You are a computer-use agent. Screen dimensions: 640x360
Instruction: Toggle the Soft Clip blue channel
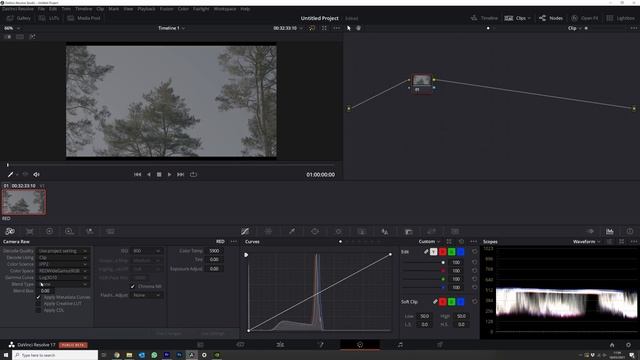pos(460,302)
